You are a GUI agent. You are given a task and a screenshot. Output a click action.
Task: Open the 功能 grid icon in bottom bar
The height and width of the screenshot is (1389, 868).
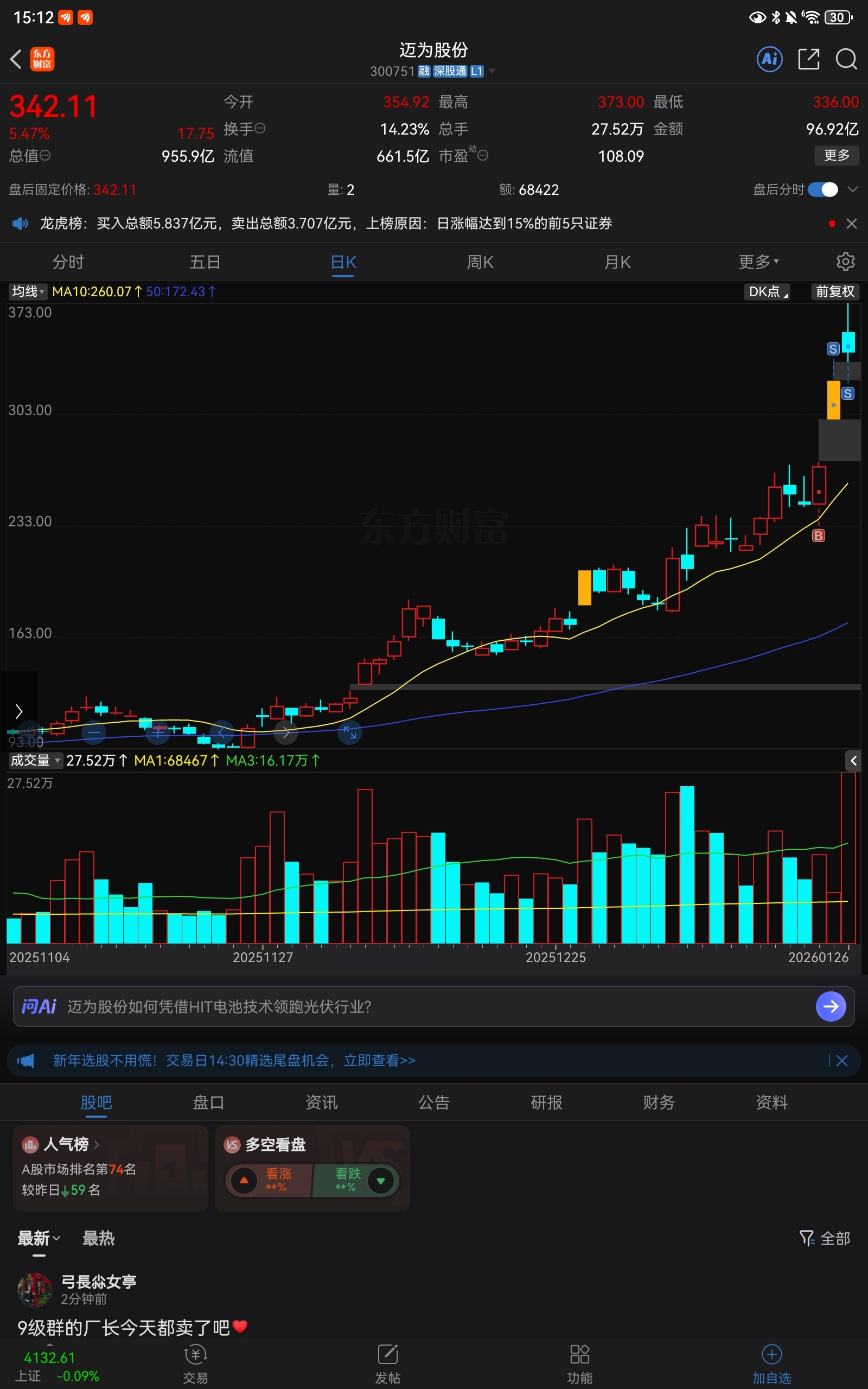(x=580, y=1355)
